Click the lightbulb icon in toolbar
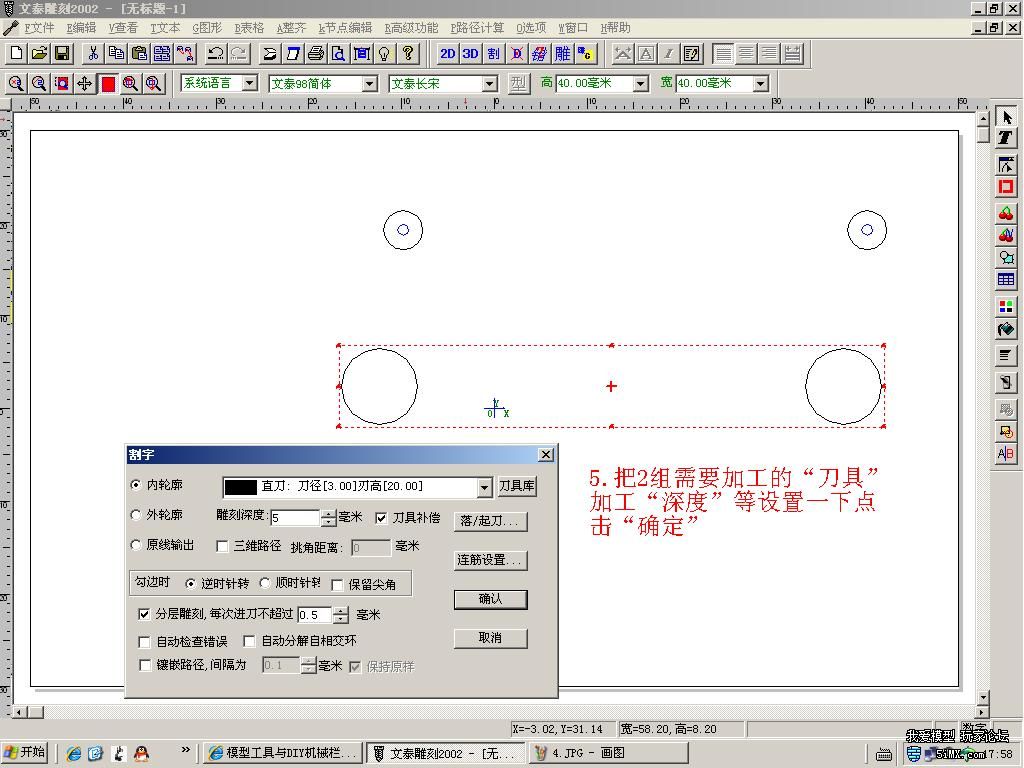The height and width of the screenshot is (768, 1024). (x=385, y=54)
